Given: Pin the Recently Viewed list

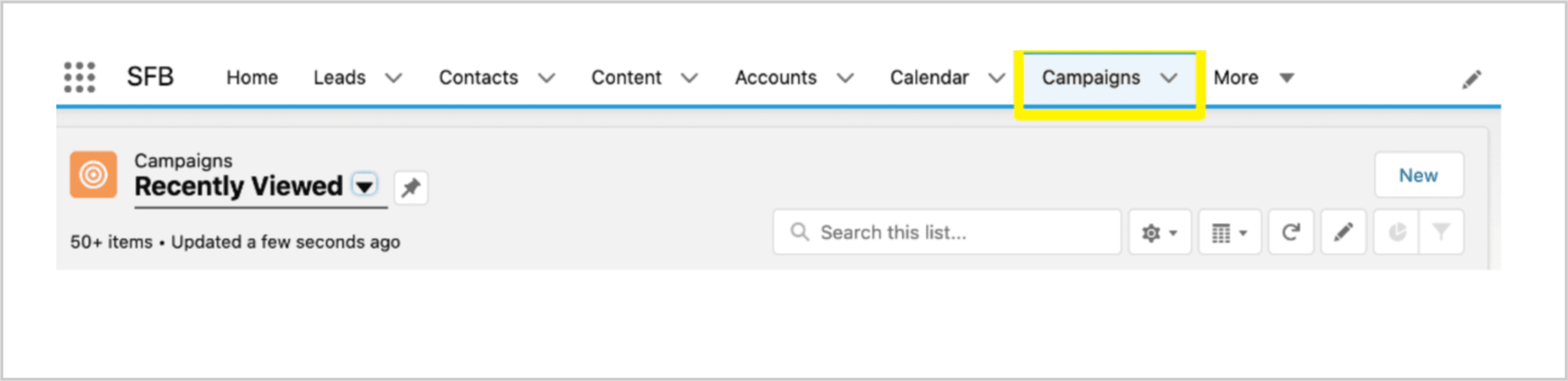Looking at the screenshot, I should 411,188.
